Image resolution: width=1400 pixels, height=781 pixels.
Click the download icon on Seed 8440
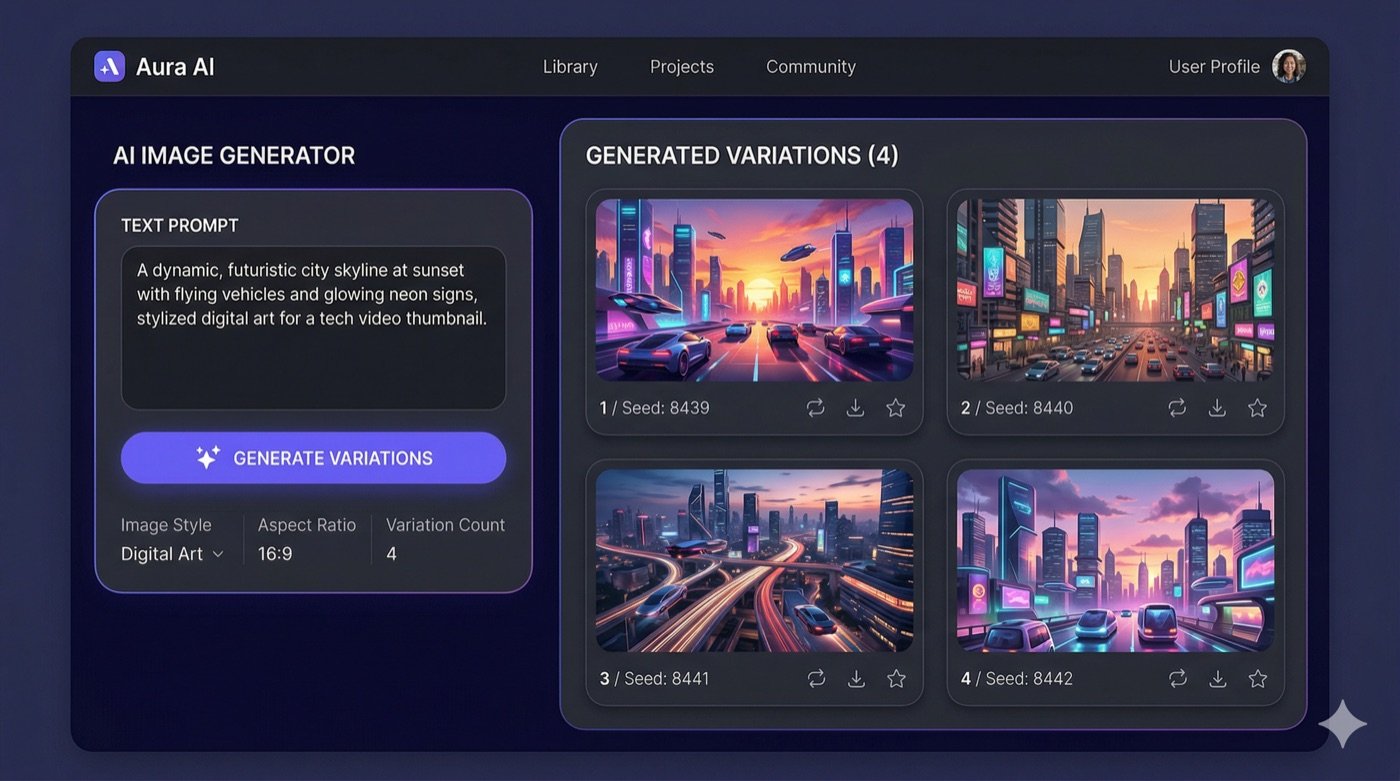click(x=1217, y=408)
